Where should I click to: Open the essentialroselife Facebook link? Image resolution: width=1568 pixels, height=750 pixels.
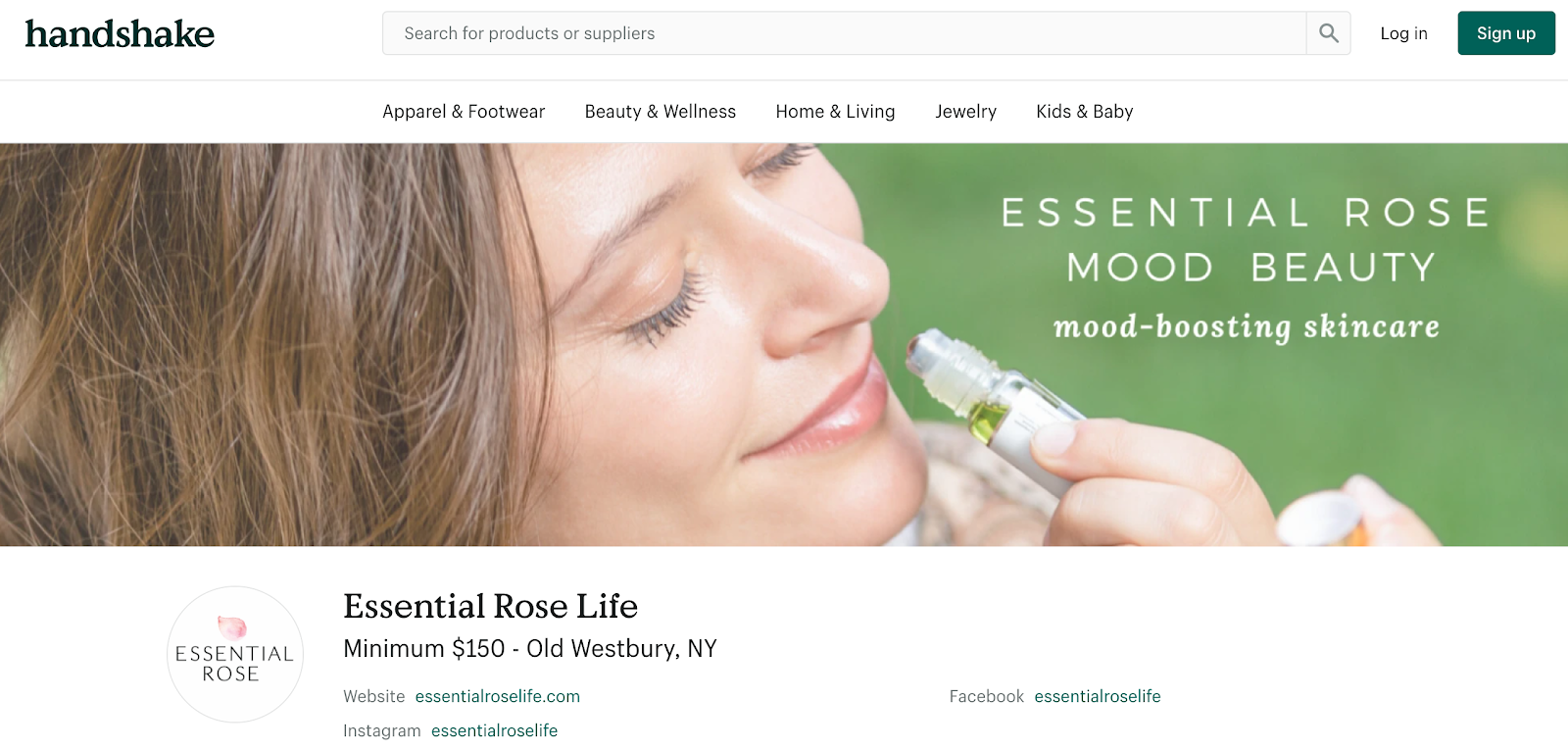click(1098, 696)
